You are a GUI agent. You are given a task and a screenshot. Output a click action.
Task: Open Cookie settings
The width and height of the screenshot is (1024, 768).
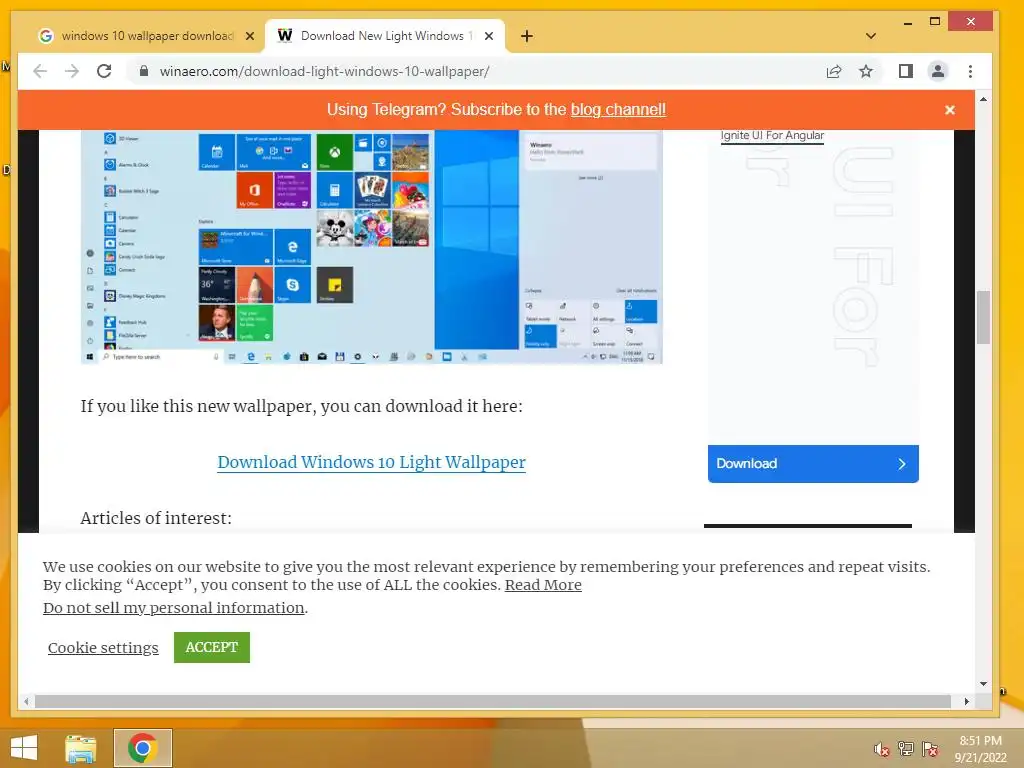[x=103, y=648]
